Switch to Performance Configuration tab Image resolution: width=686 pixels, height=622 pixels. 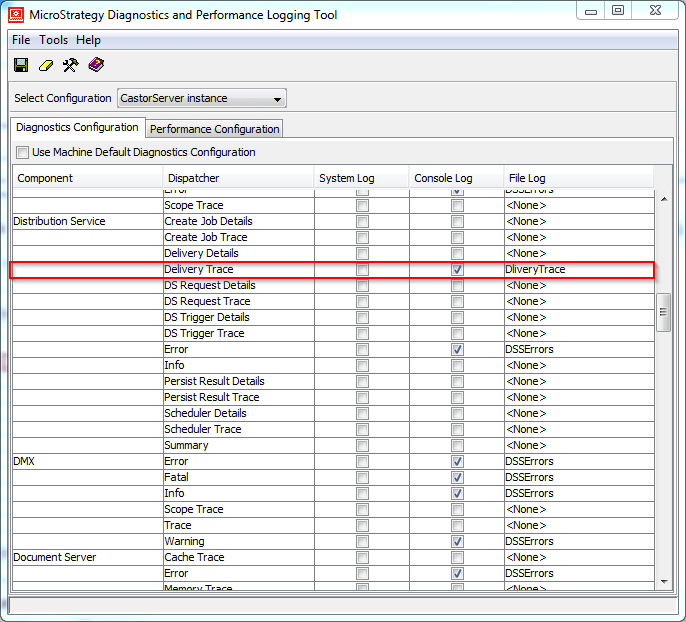(x=214, y=129)
